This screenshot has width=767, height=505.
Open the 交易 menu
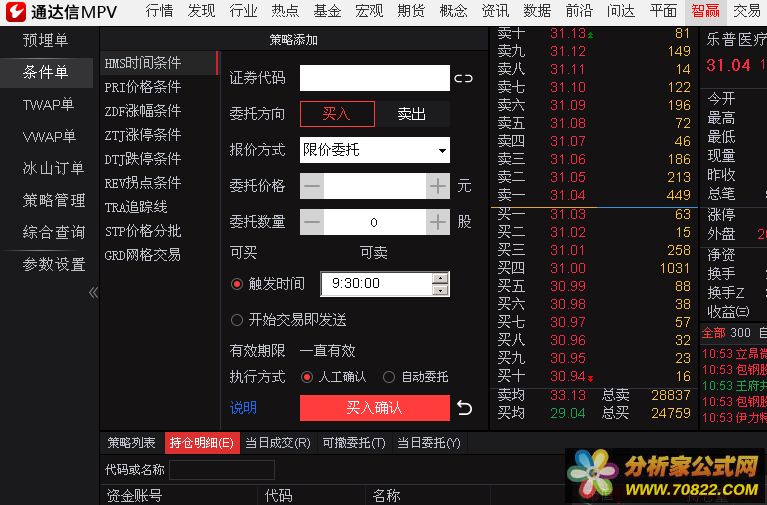747,11
